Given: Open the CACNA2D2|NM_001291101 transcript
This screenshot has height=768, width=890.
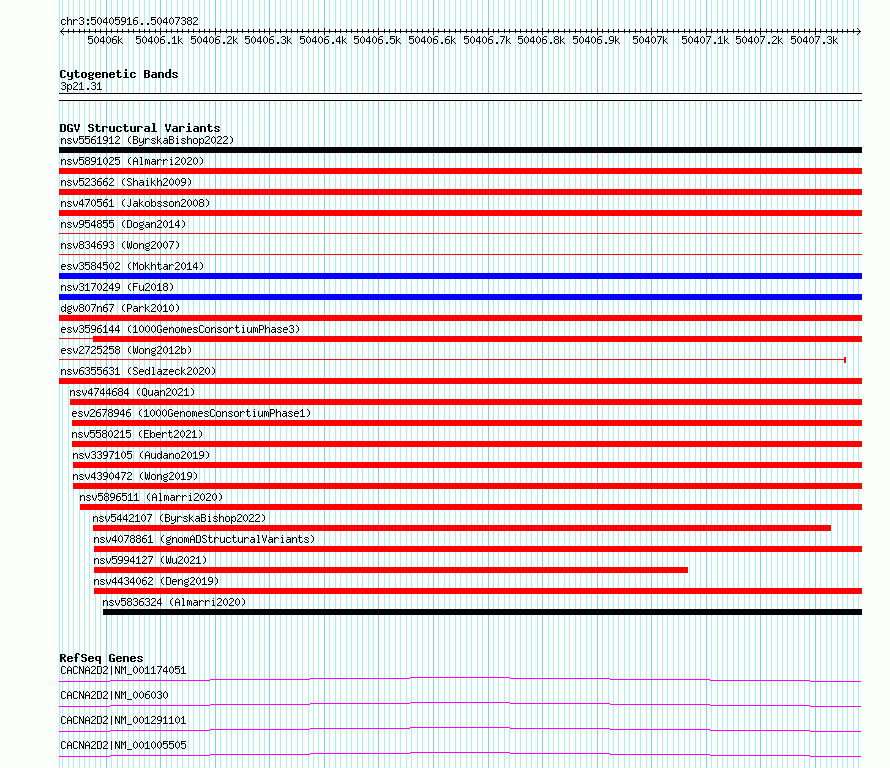Looking at the screenshot, I should (123, 720).
